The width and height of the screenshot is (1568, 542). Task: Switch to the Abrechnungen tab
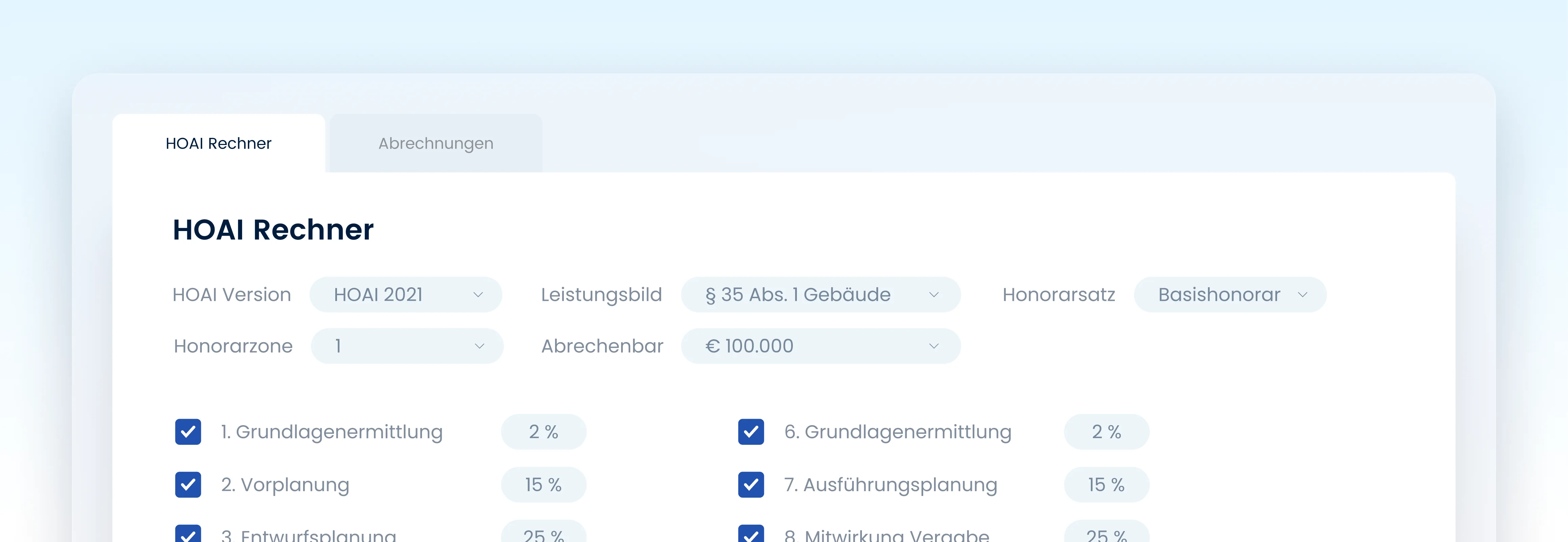[436, 143]
